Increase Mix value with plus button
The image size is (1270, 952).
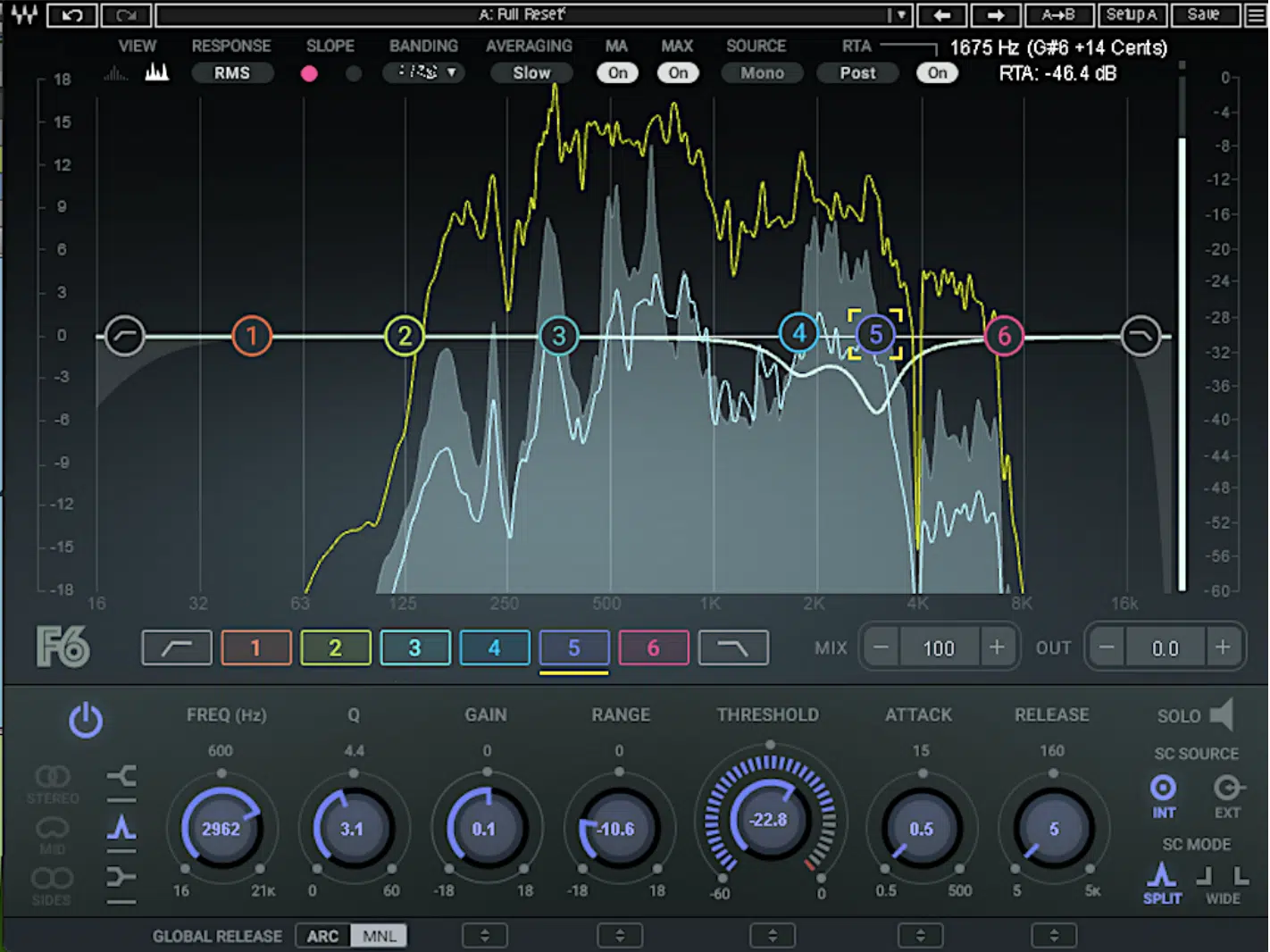pyautogui.click(x=997, y=647)
